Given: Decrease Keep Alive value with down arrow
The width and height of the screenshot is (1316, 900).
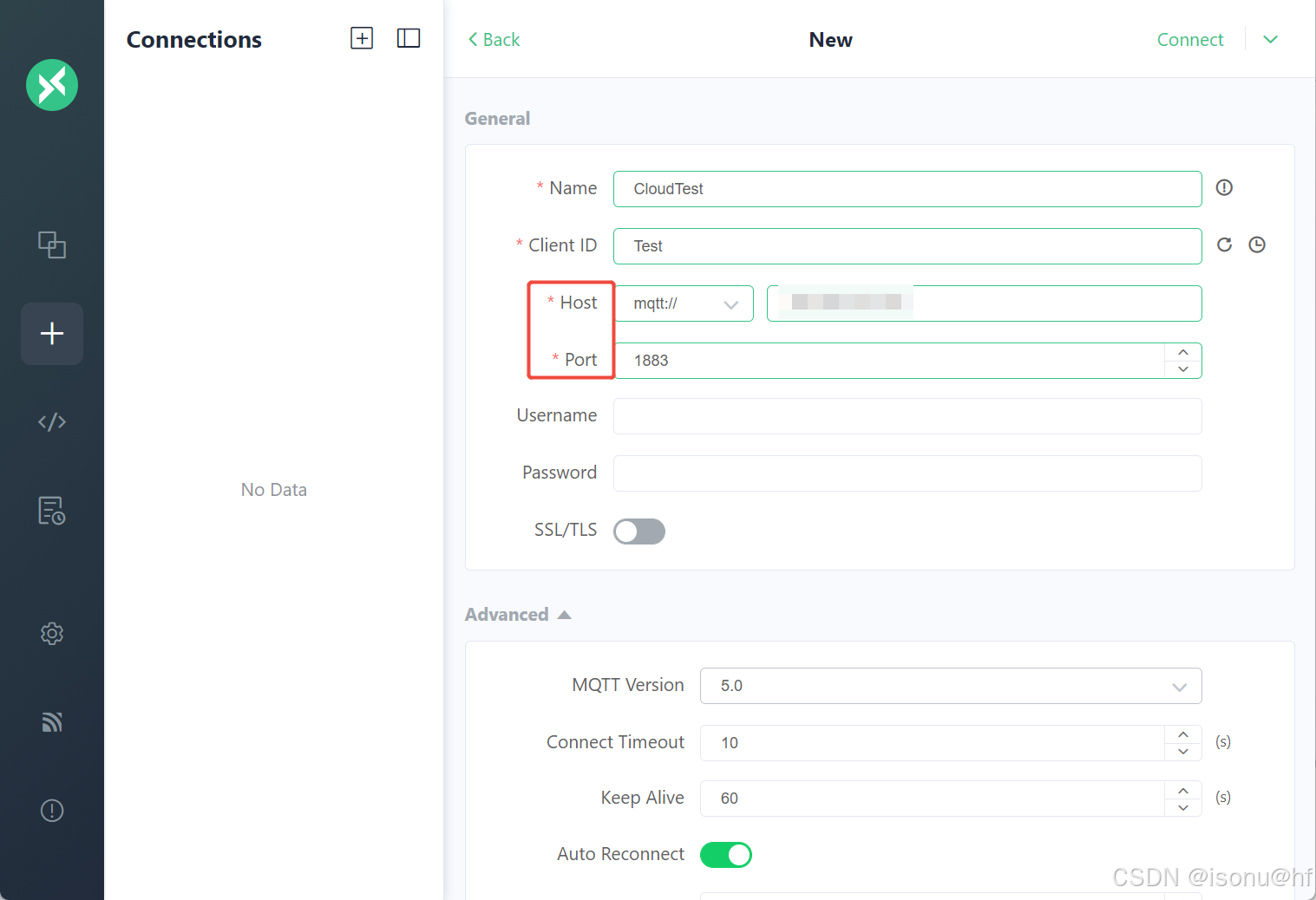Looking at the screenshot, I should [x=1183, y=807].
